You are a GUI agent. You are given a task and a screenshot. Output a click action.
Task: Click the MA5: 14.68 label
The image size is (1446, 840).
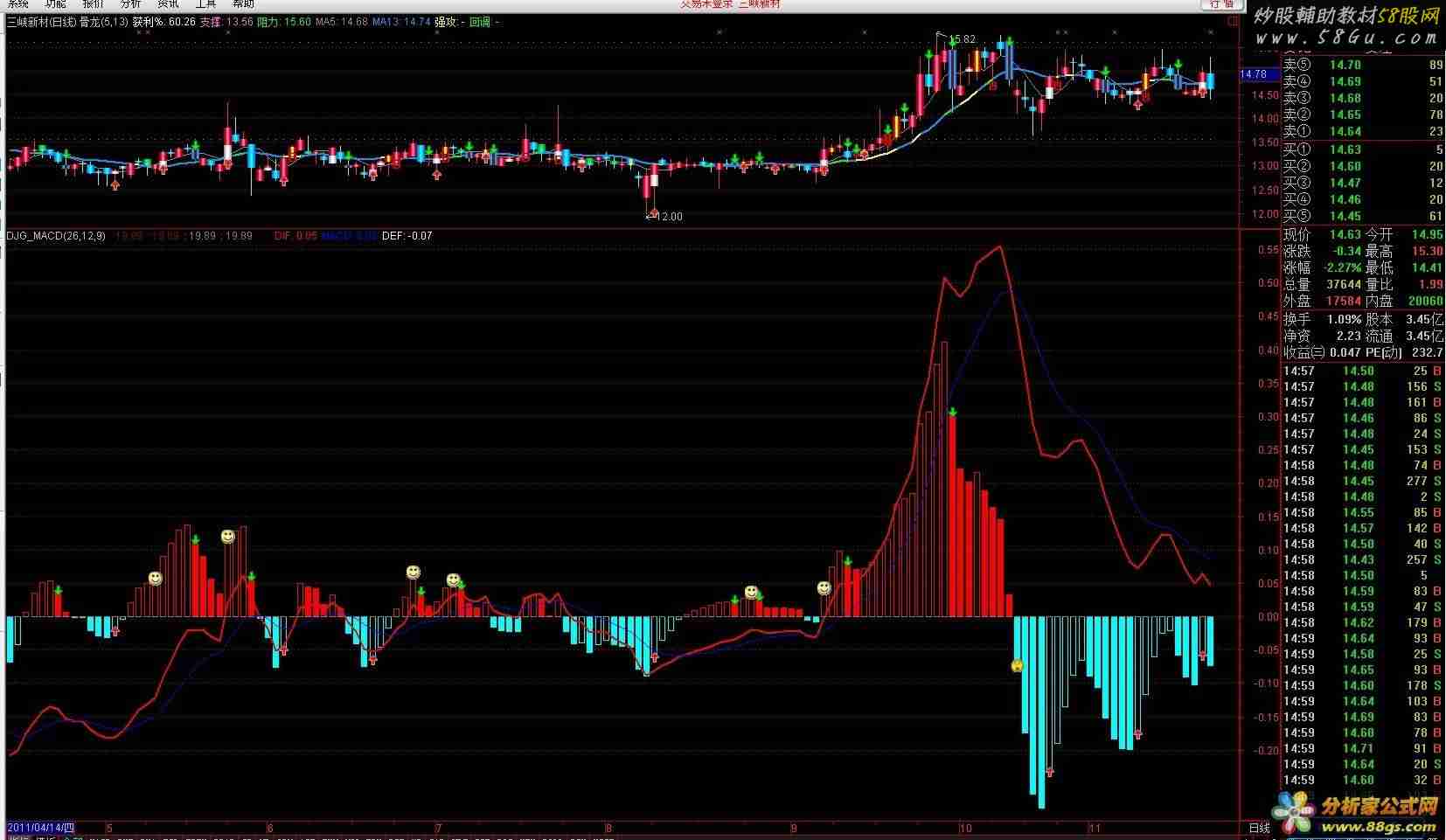click(x=342, y=22)
